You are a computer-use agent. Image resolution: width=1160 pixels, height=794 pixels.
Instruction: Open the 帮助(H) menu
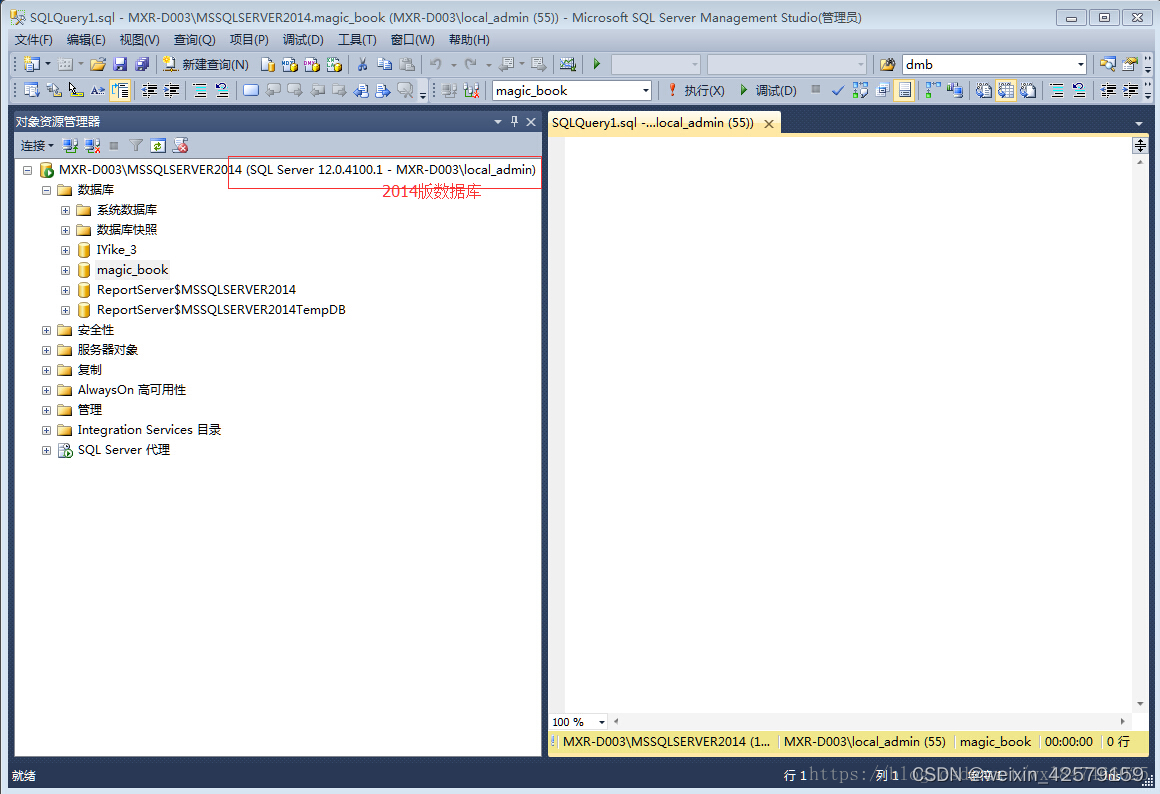click(469, 40)
